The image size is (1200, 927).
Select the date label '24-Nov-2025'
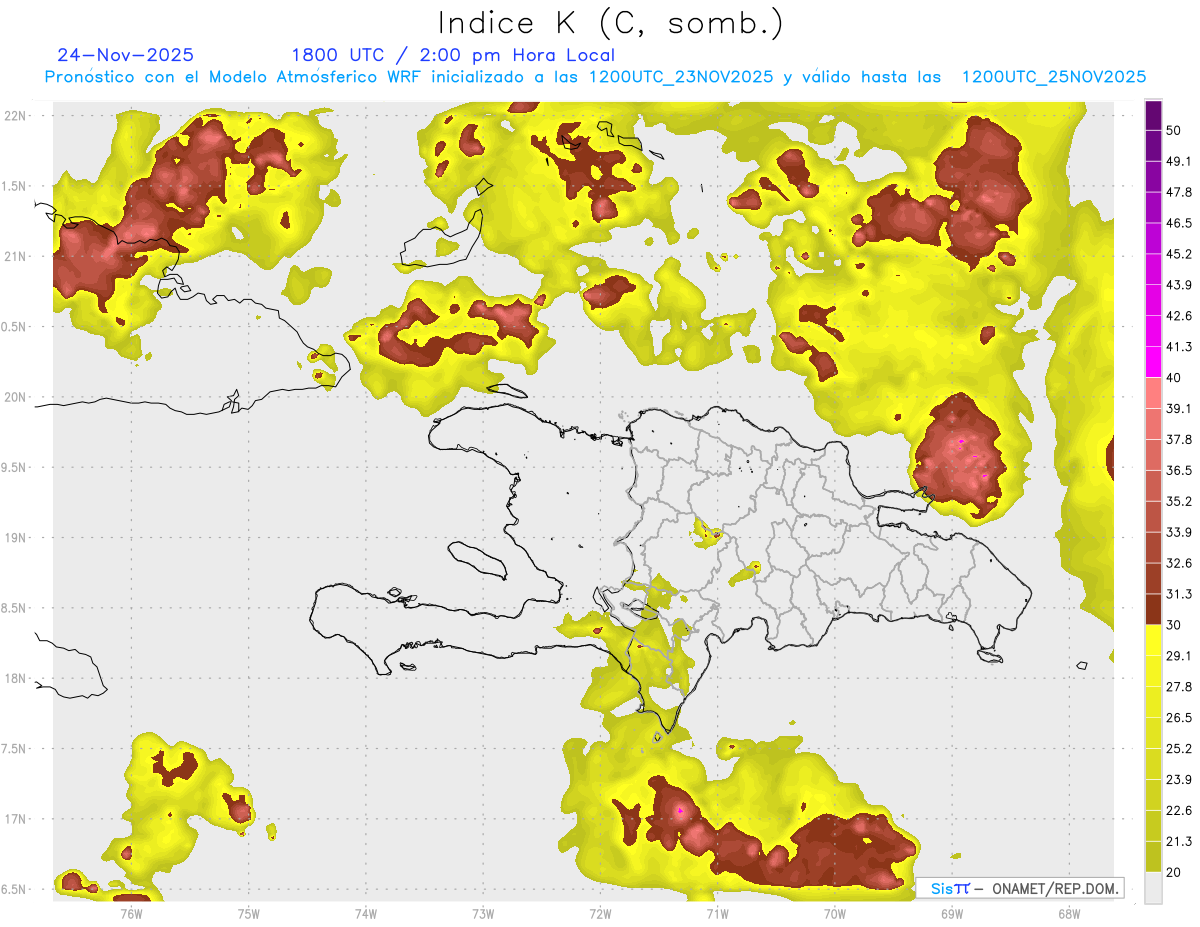[126, 55]
